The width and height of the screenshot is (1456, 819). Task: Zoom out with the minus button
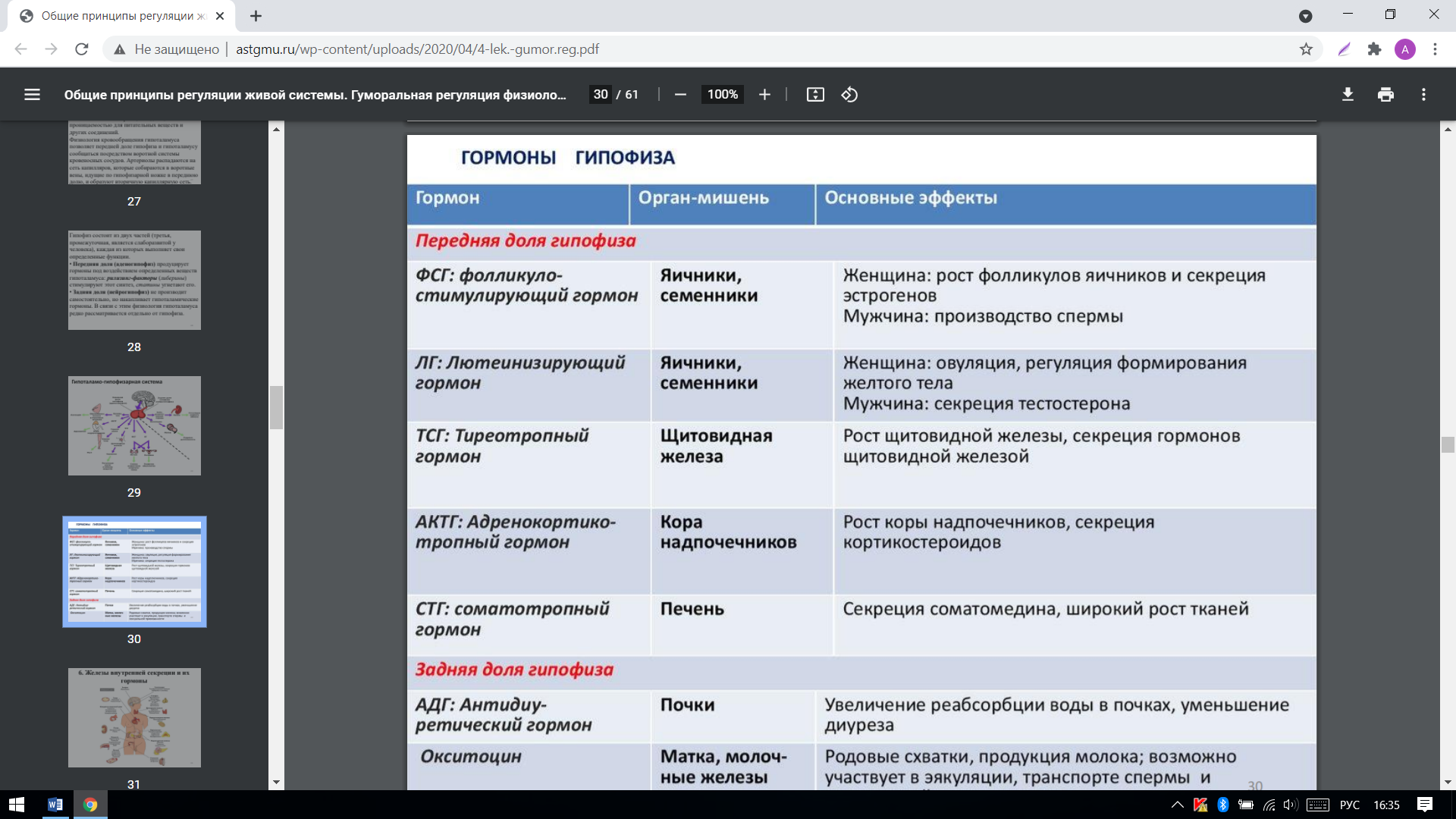(x=680, y=95)
